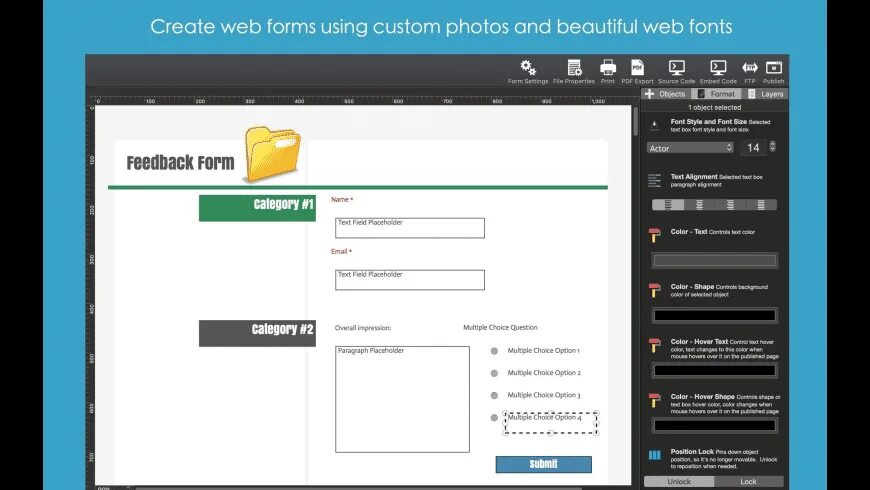This screenshot has width=870, height=490.
Task: Click the Unlock button
Action: 679,481
